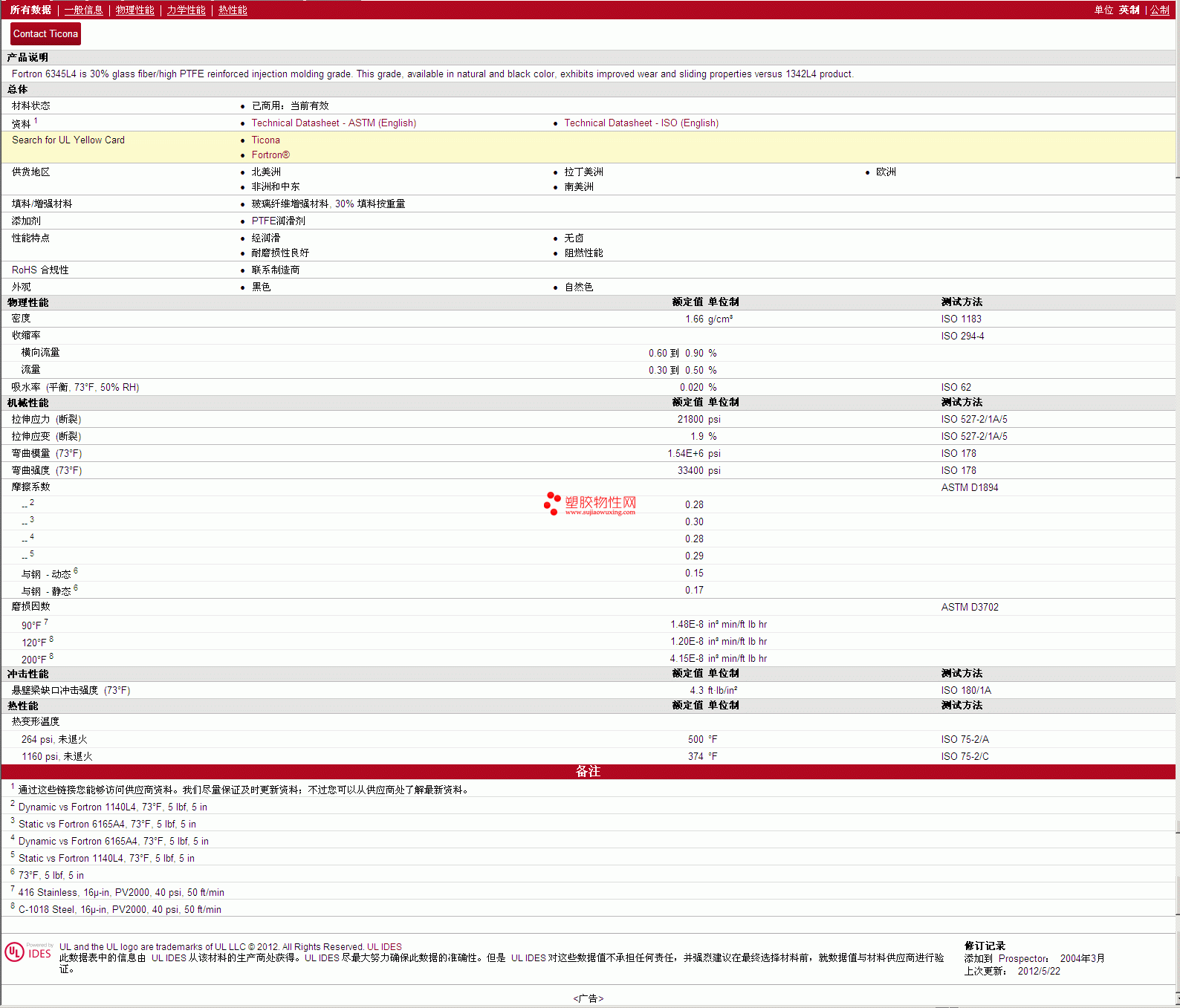Click the UL IDES logo icon
The height and width of the screenshot is (1008, 1180).
coord(28,952)
